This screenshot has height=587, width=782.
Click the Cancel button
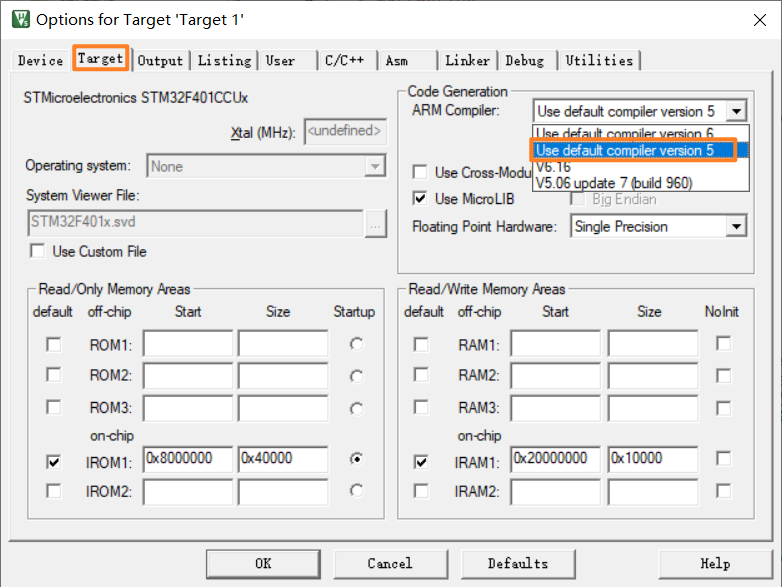391,564
